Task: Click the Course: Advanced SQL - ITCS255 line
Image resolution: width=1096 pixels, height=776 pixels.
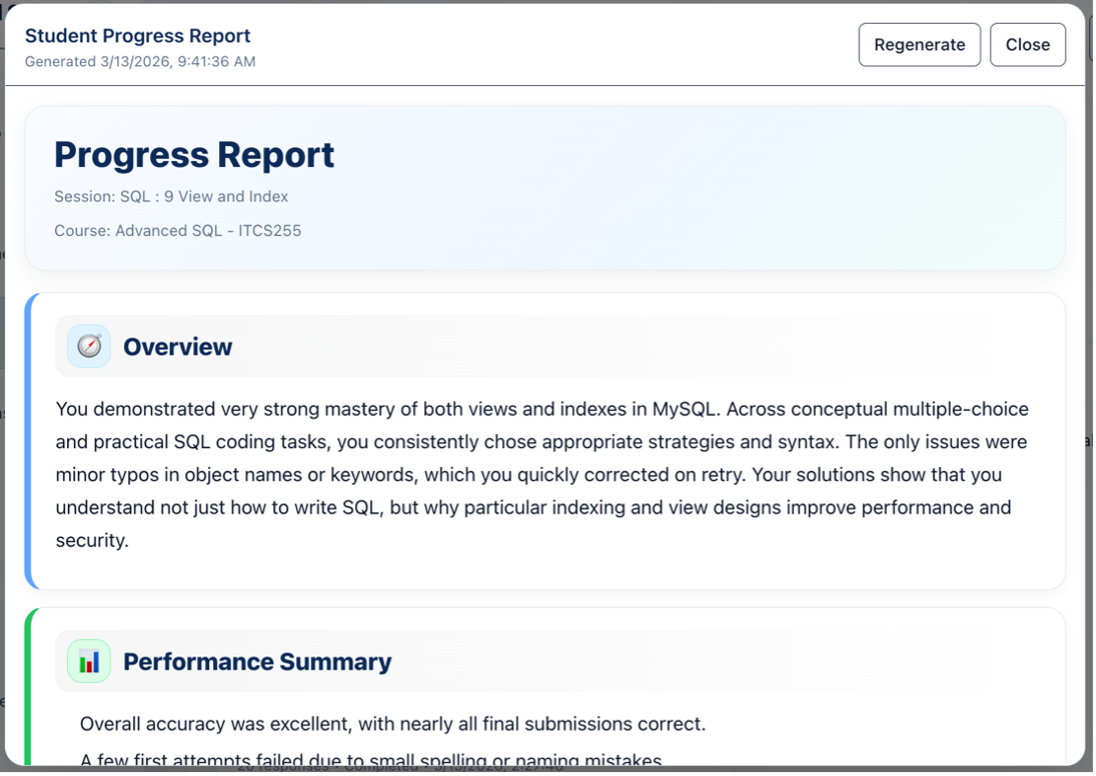Action: [x=177, y=231]
